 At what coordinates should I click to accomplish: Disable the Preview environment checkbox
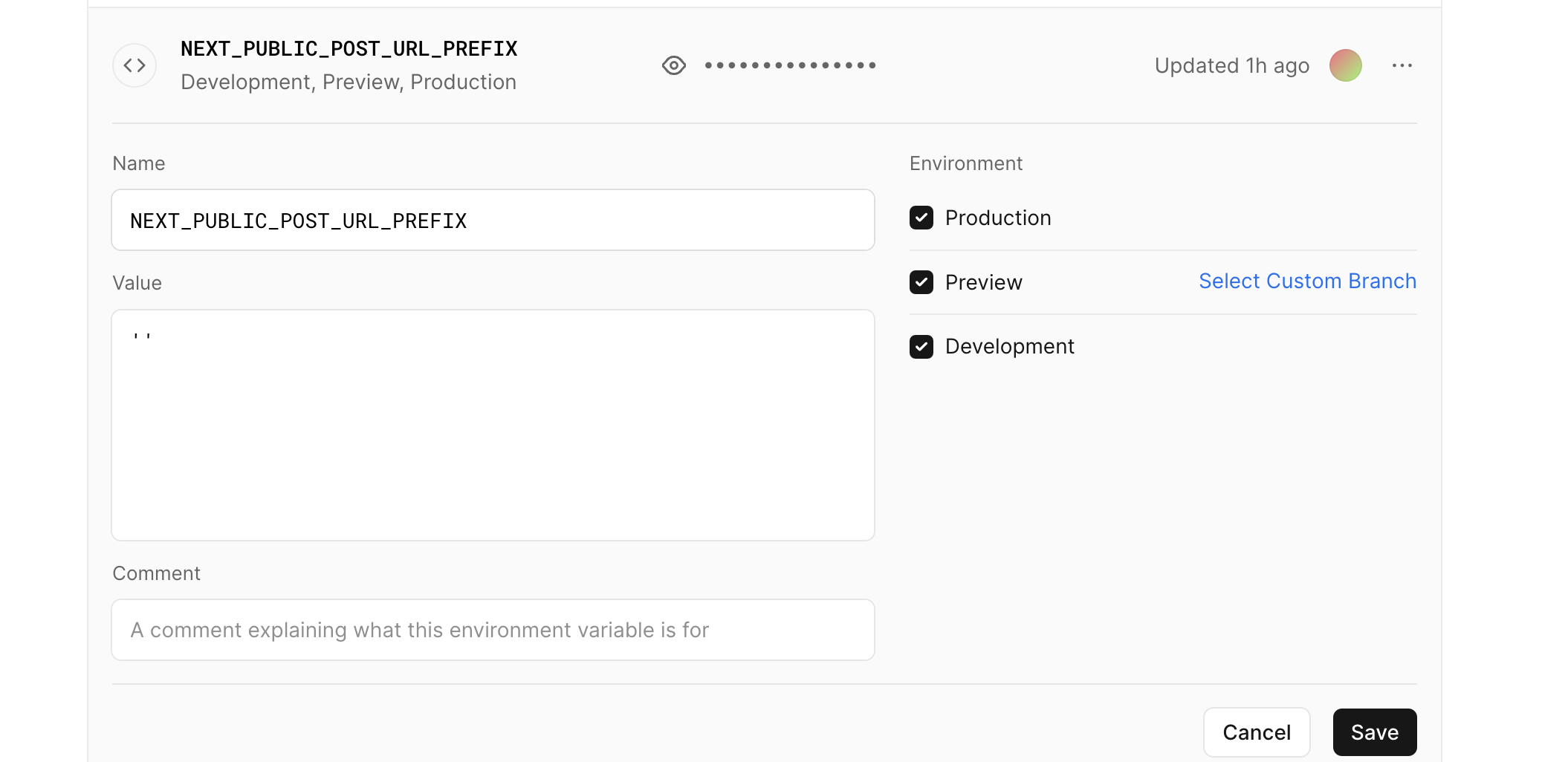click(x=921, y=282)
